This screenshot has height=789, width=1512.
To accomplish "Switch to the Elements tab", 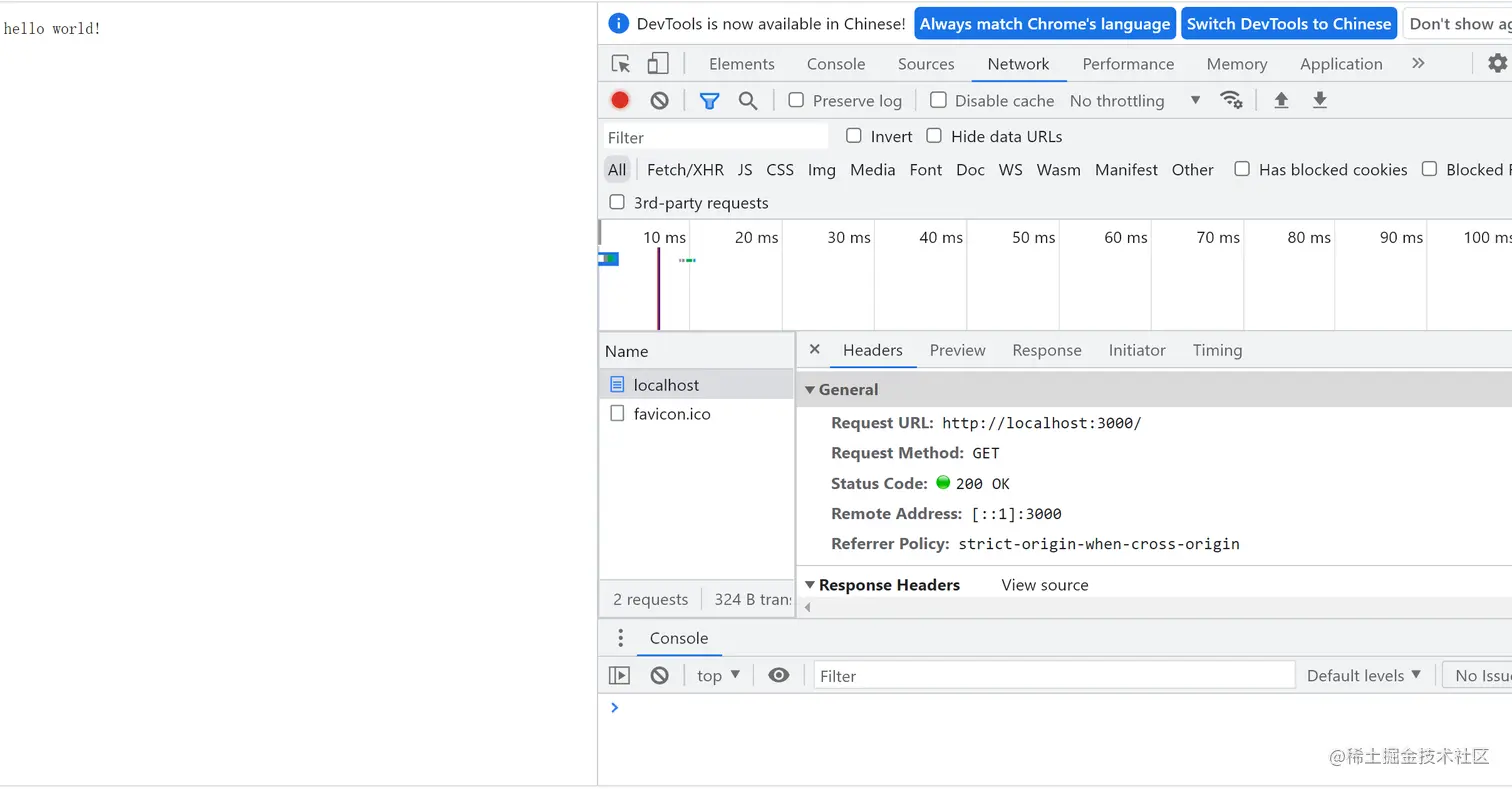I will click(x=742, y=64).
